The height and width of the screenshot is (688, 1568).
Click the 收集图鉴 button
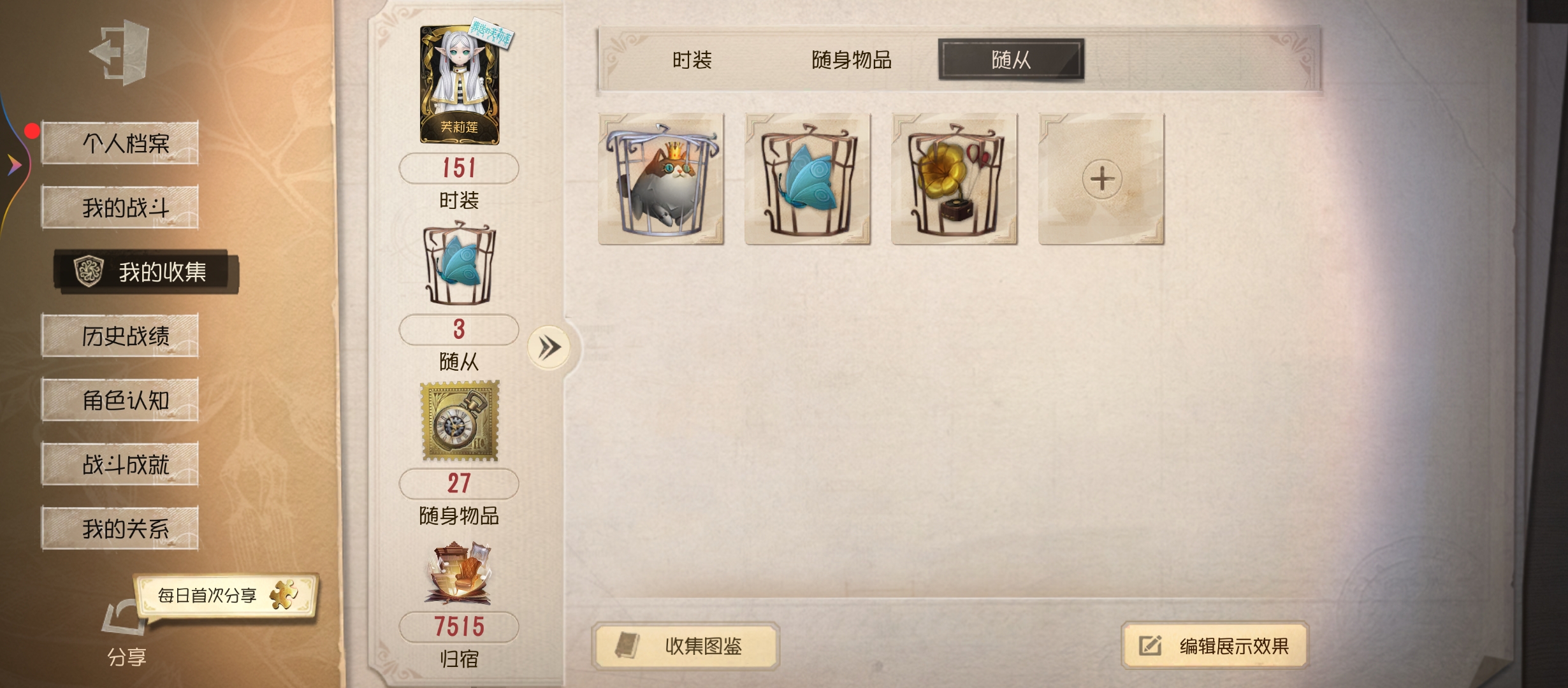pyautogui.click(x=686, y=646)
